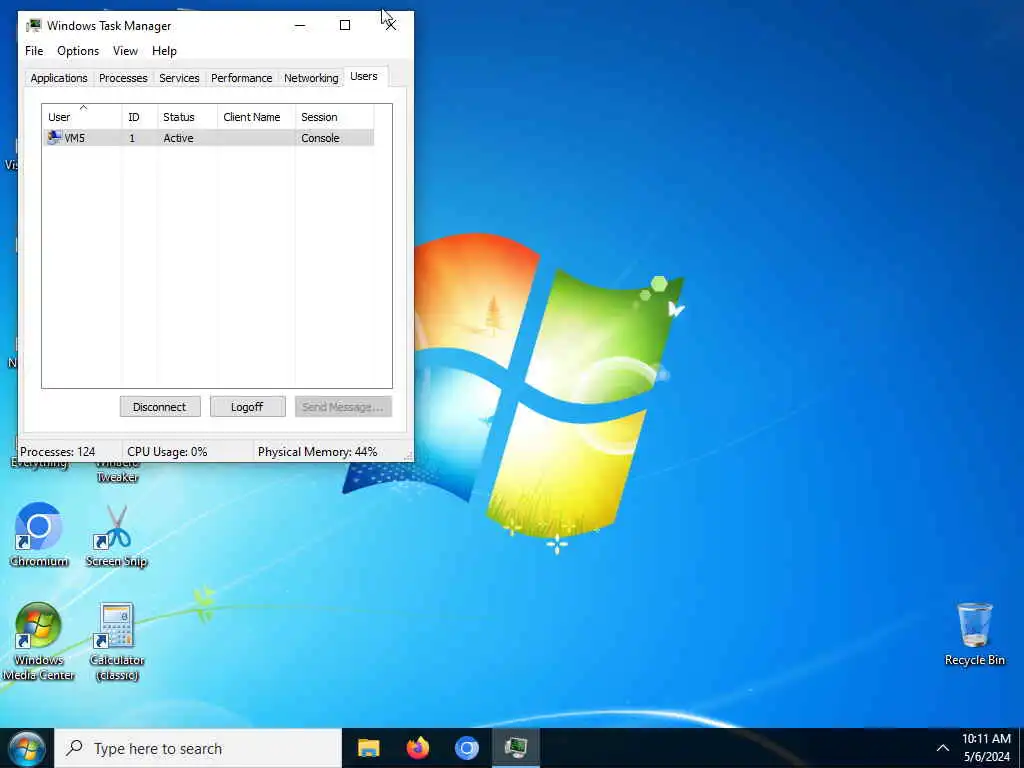Launch Chromium from the taskbar
Viewport: 1024px width, 768px height.
[467, 748]
